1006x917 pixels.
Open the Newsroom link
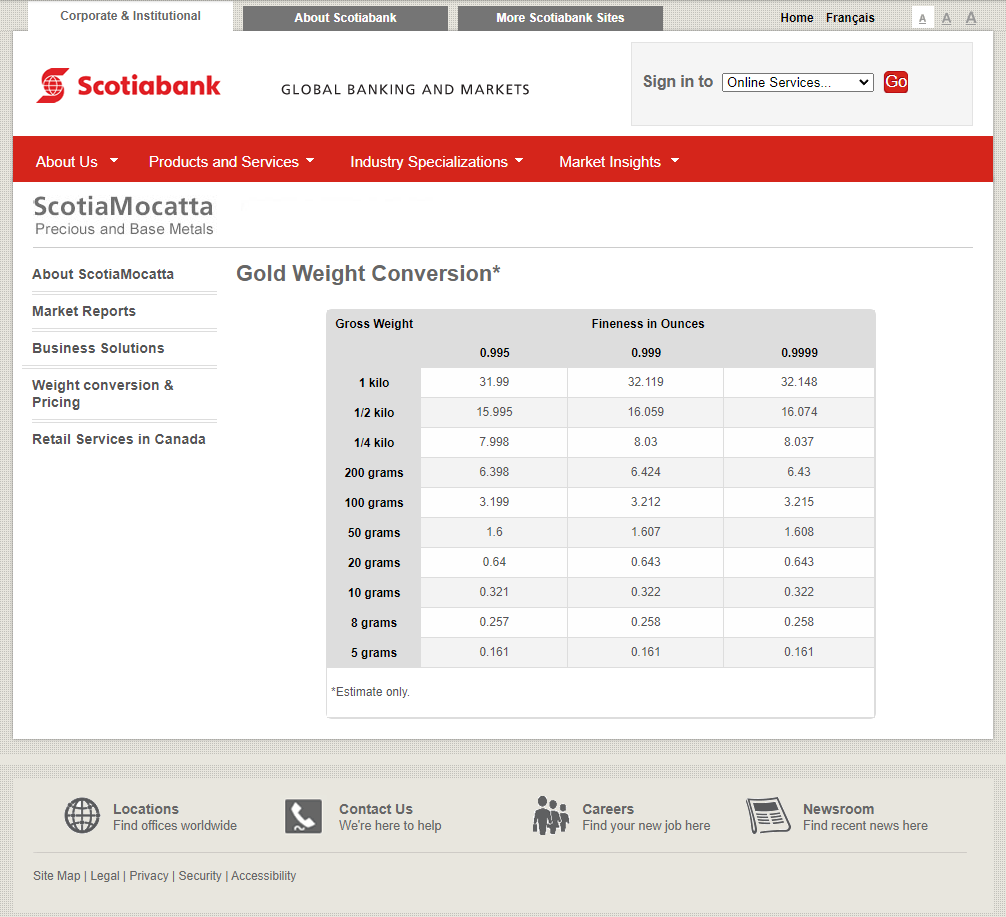coord(839,809)
